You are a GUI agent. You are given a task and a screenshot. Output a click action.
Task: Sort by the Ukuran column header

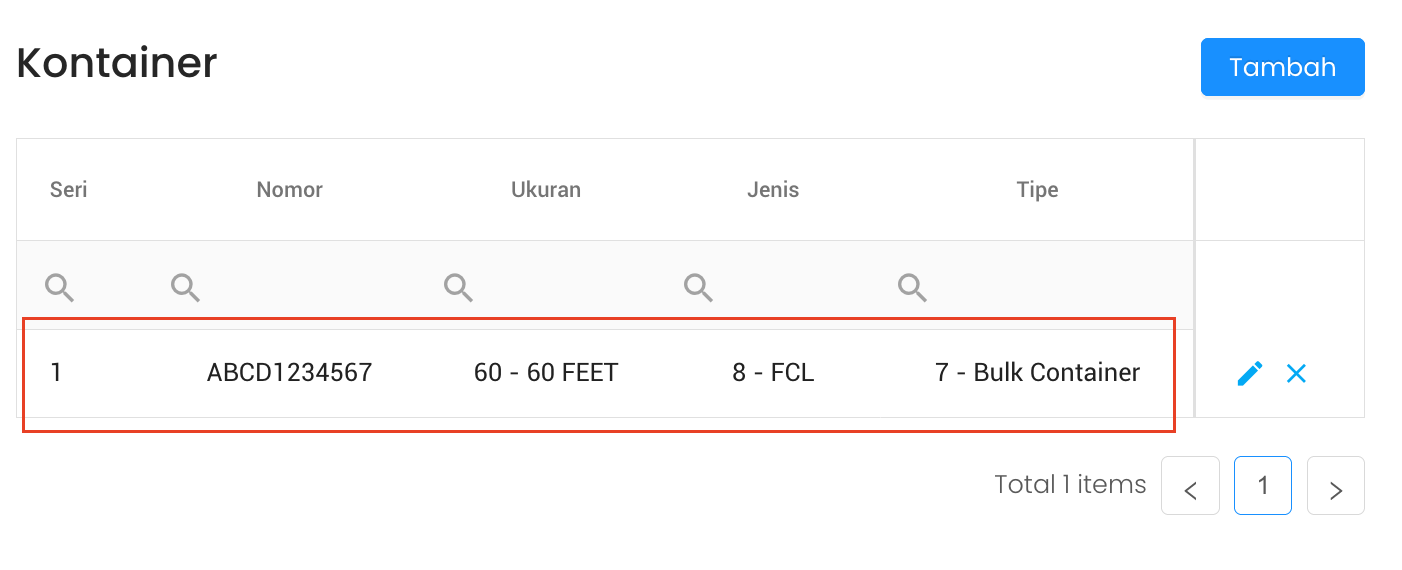tap(545, 190)
